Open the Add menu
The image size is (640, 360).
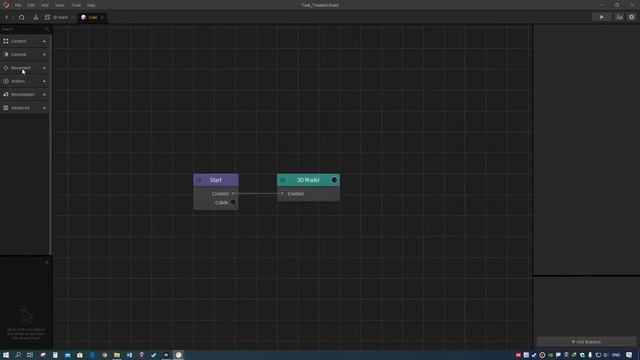[x=45, y=5]
